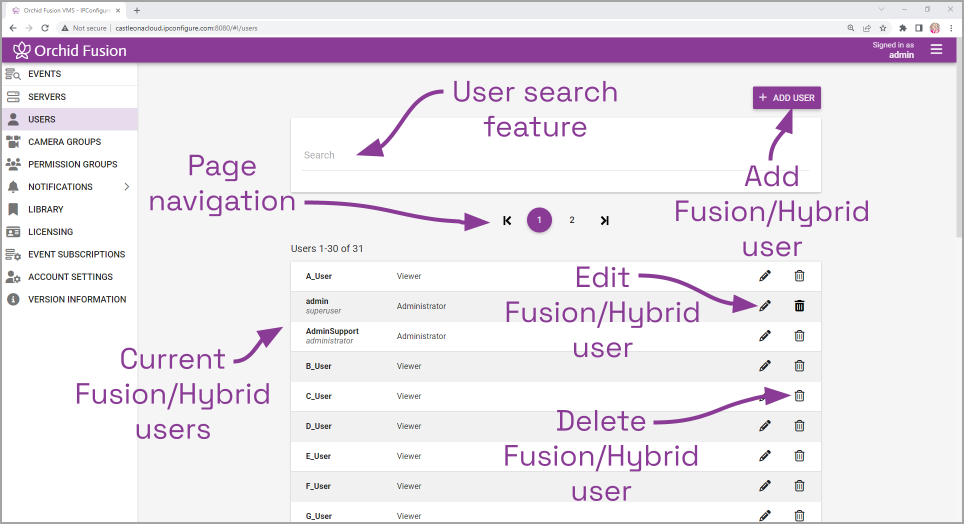
Task: Delete the AdminSupport account
Action: point(799,336)
